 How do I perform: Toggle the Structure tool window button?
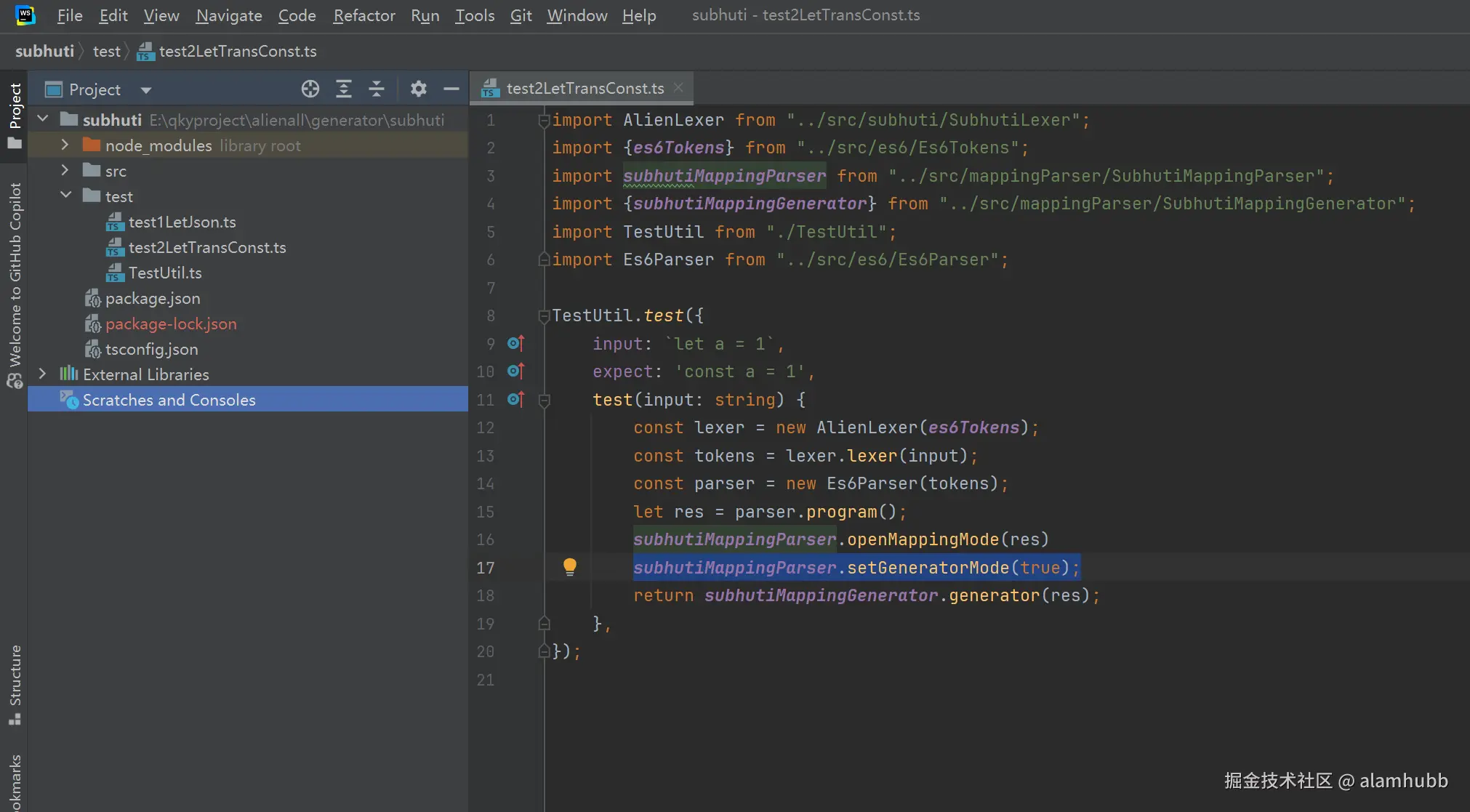pyautogui.click(x=15, y=683)
